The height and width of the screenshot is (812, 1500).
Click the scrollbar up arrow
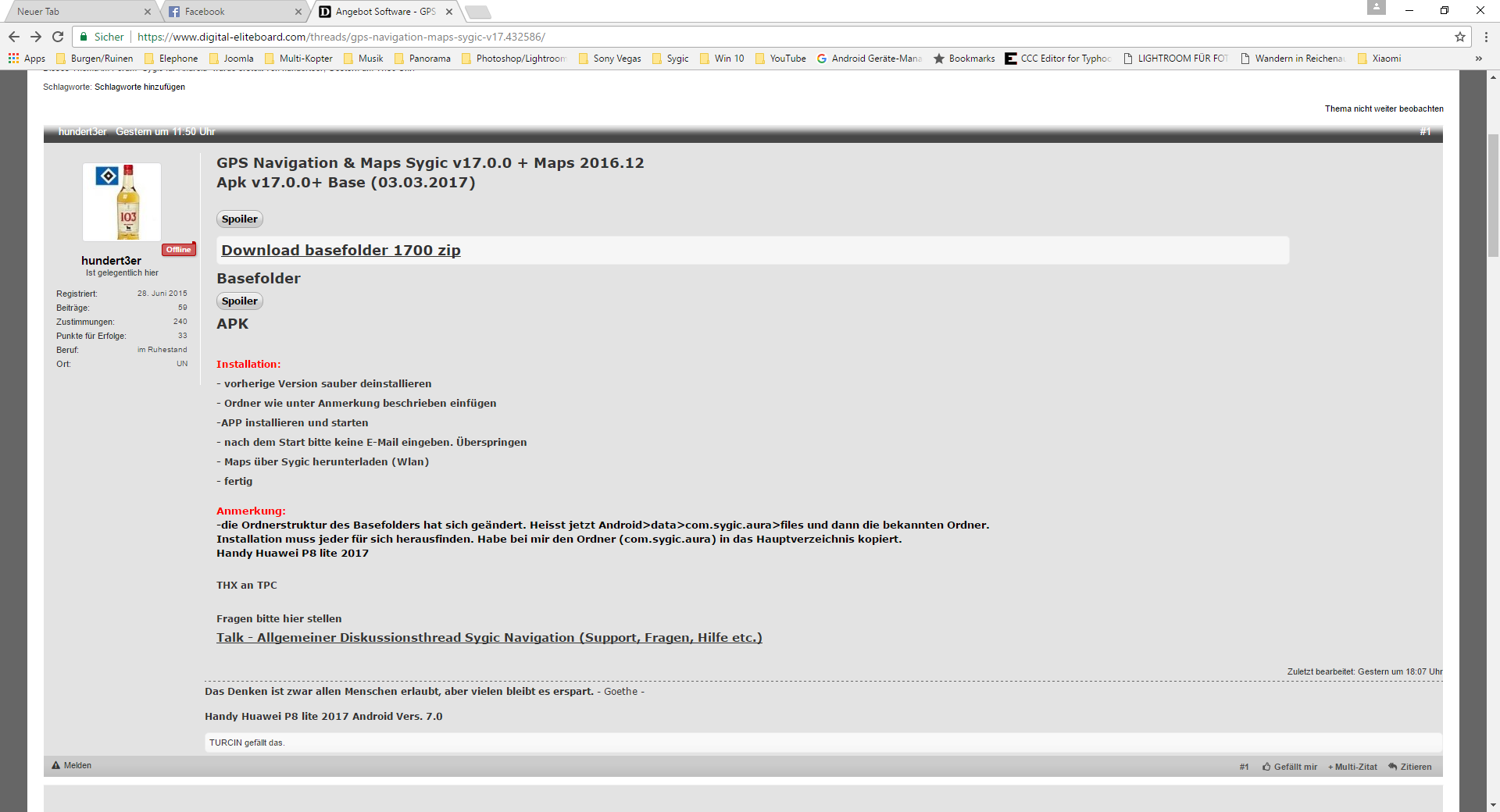tap(1493, 77)
